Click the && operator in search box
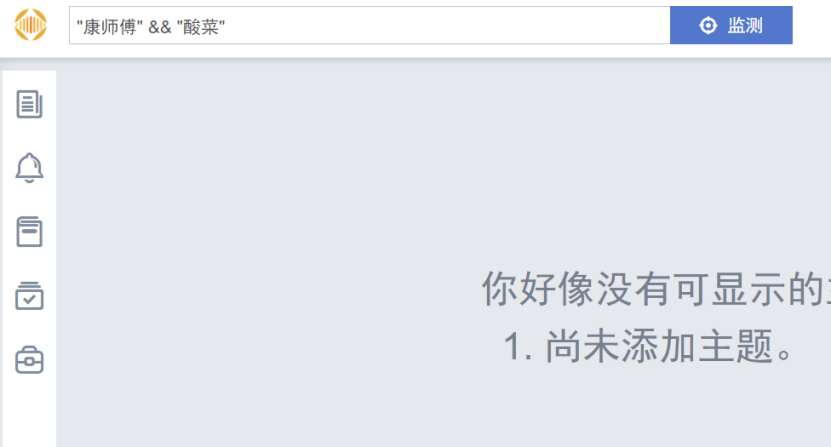Screen dimensions: 831x447 point(160,27)
